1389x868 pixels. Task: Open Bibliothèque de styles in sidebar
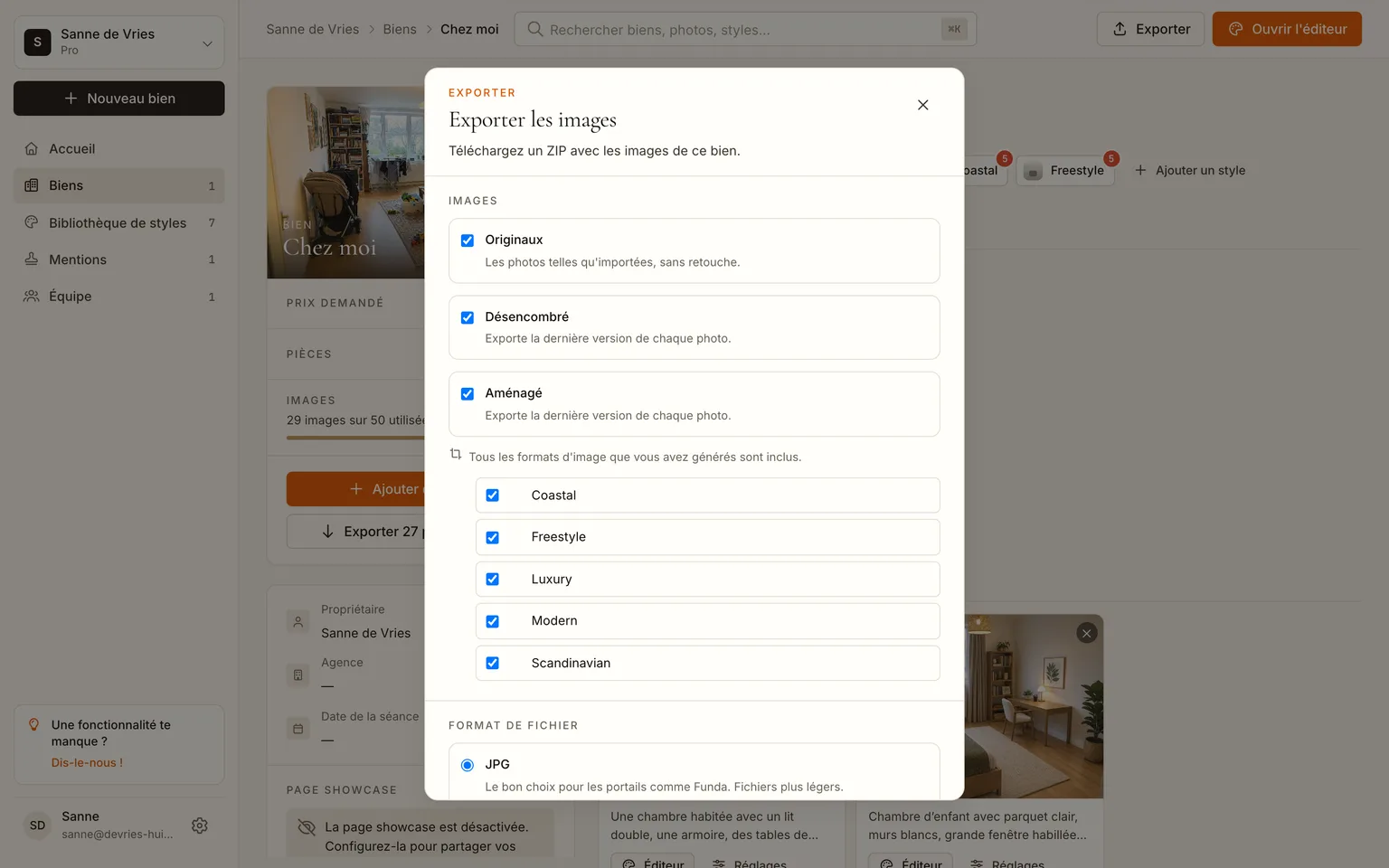click(119, 222)
